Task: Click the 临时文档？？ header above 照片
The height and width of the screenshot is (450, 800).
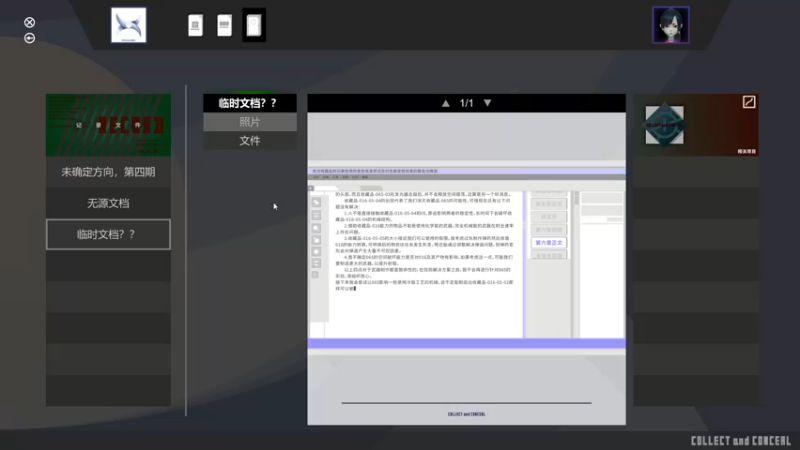Action: pyautogui.click(x=249, y=103)
